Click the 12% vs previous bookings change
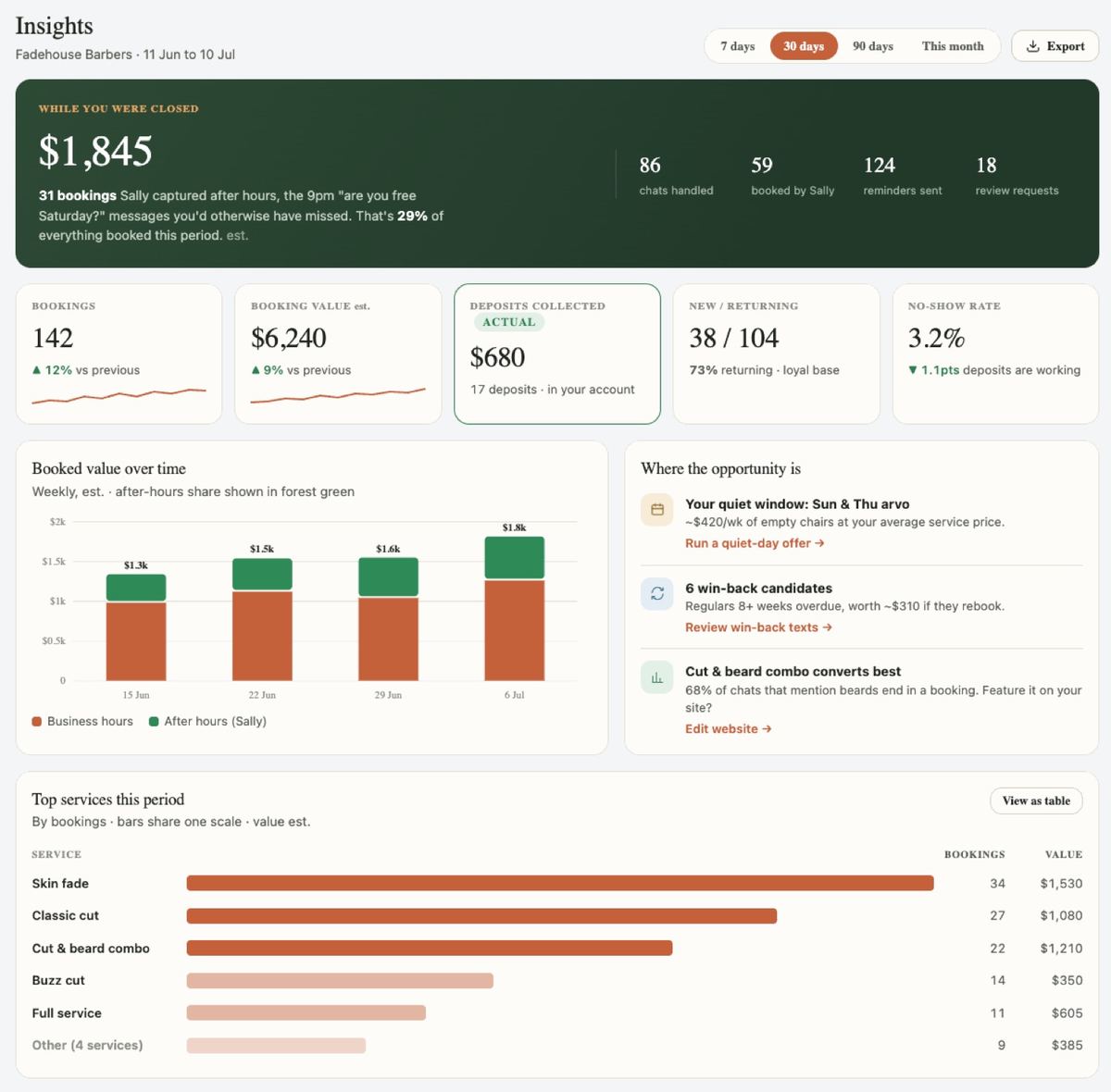The height and width of the screenshot is (1092, 1111). click(86, 370)
